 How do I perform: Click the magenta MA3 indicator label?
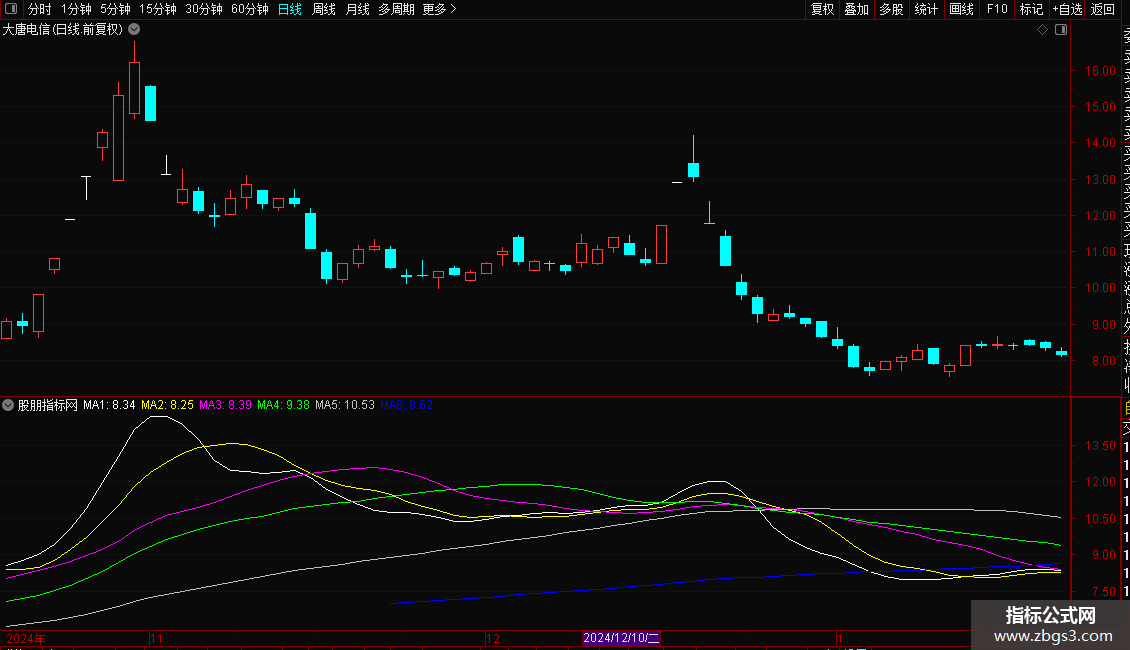point(225,406)
